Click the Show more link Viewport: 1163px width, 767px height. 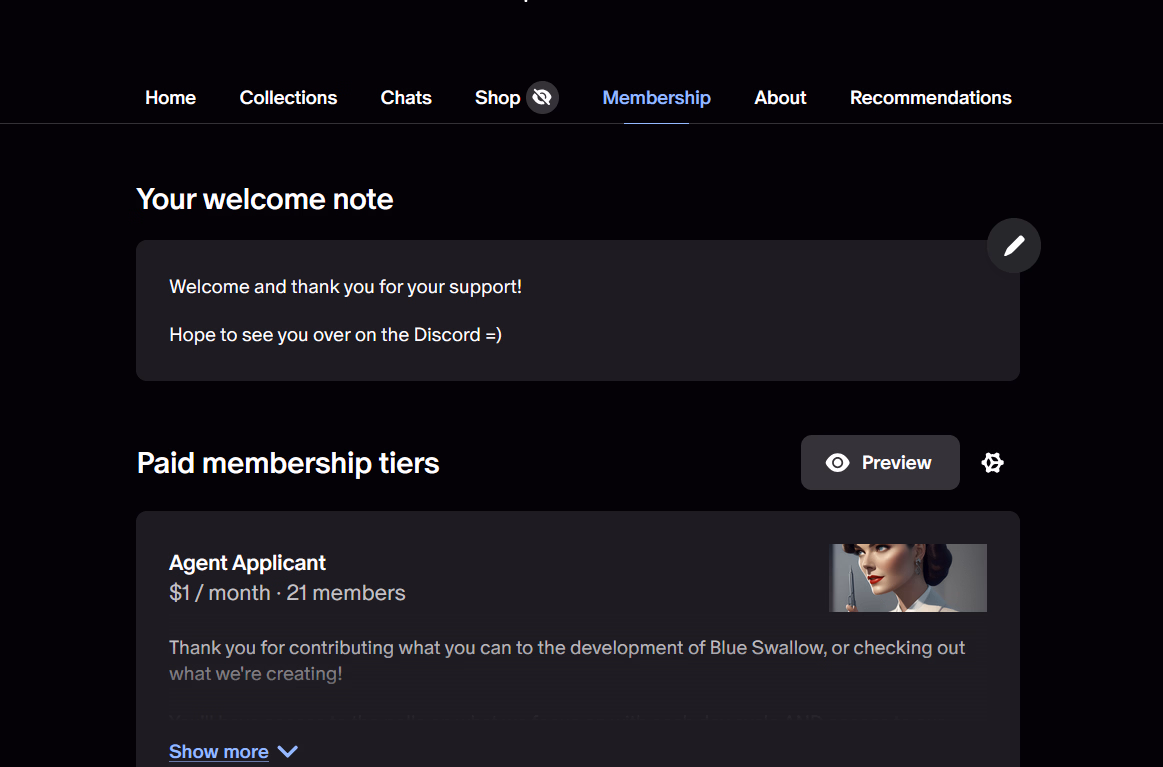(219, 752)
